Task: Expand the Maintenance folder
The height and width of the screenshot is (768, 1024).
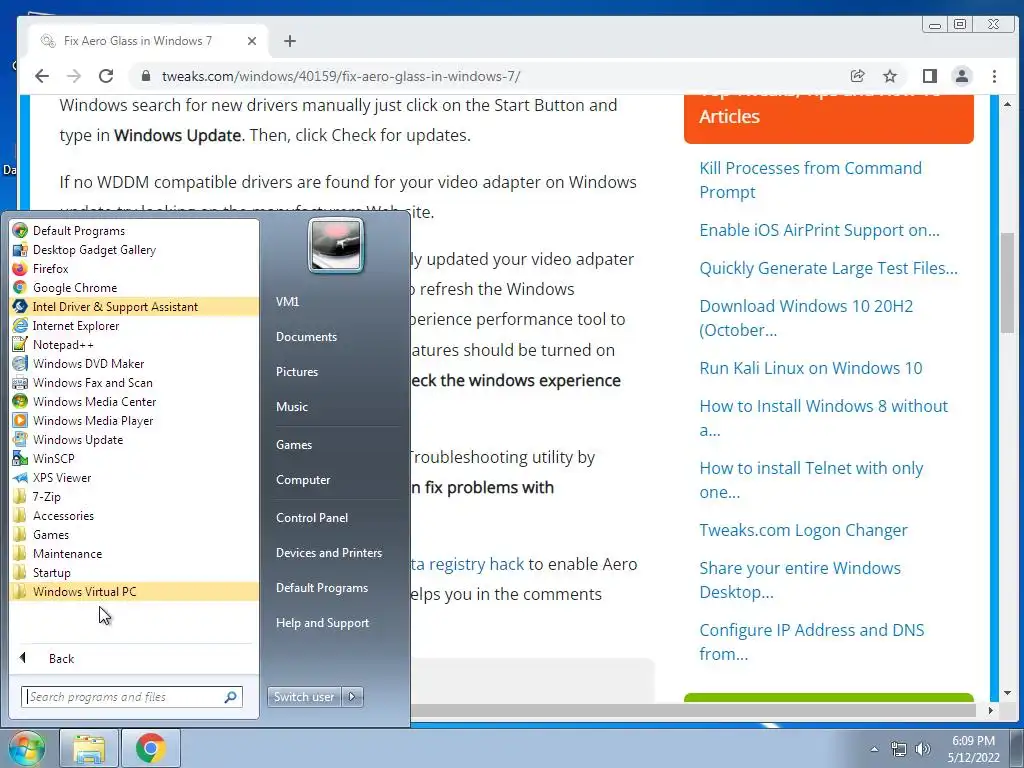Action: click(x=135, y=553)
